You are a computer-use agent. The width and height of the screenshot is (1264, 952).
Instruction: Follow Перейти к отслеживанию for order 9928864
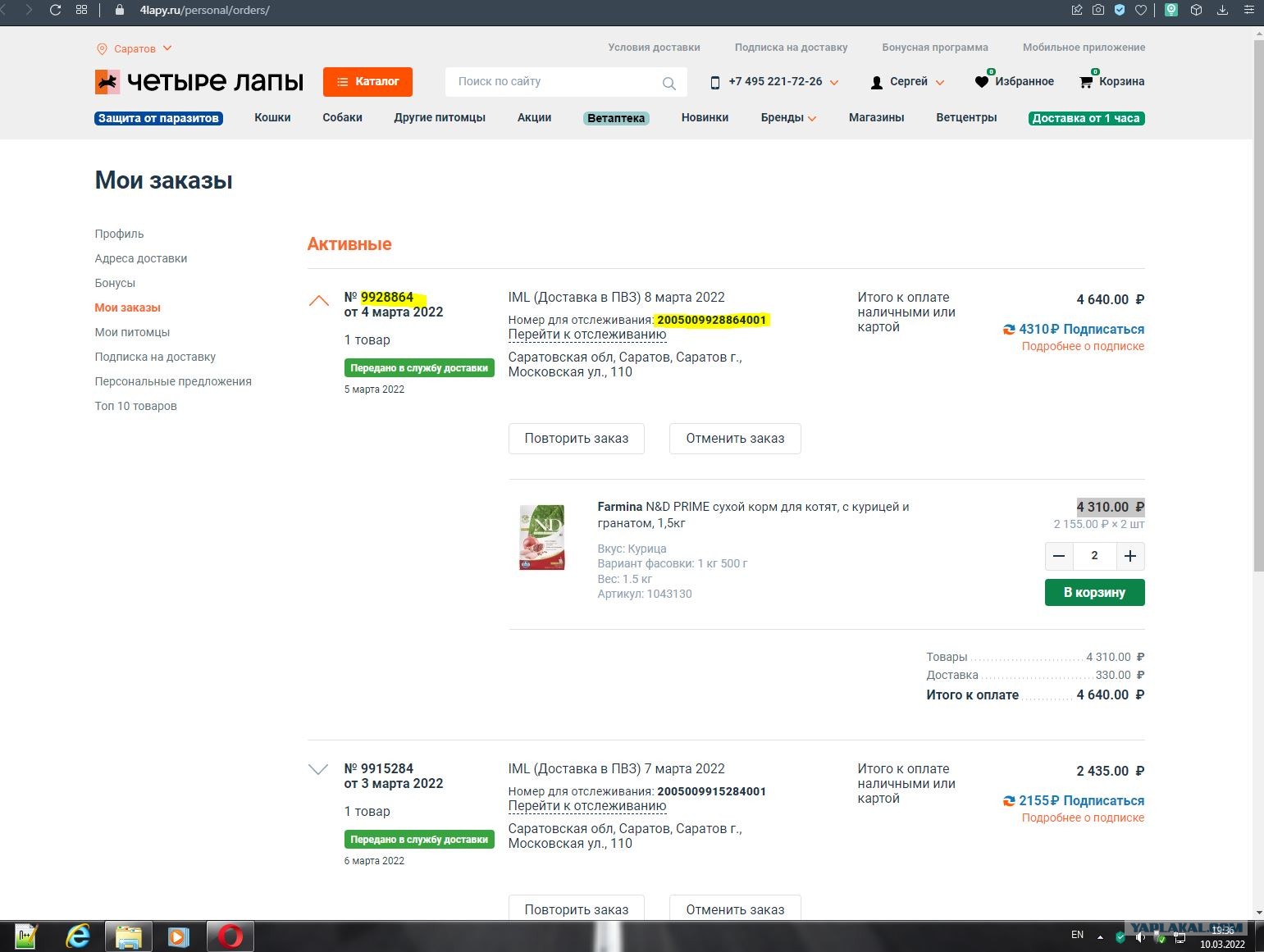pyautogui.click(x=587, y=335)
